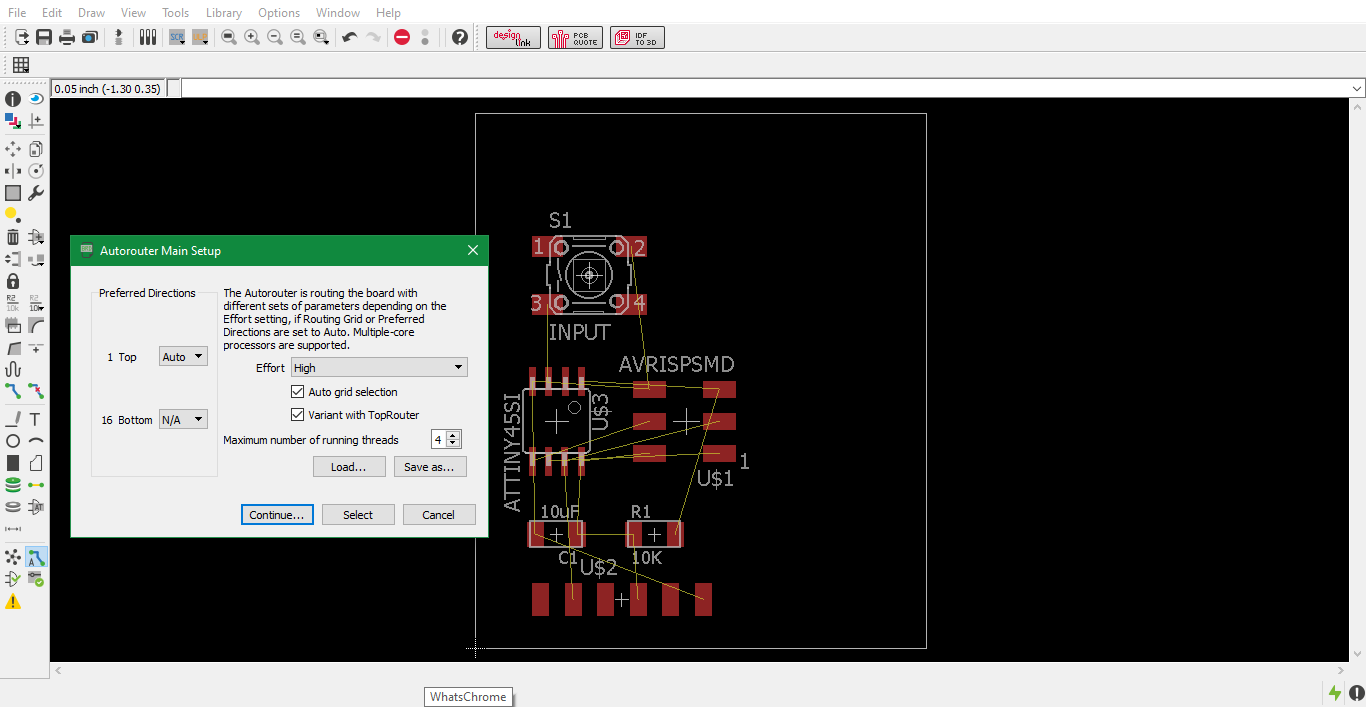Open the 1 Top direction dropdown
The height and width of the screenshot is (707, 1366).
184,356
